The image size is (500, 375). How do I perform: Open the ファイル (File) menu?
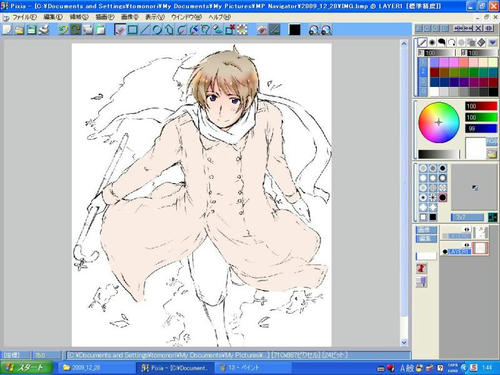point(24,17)
